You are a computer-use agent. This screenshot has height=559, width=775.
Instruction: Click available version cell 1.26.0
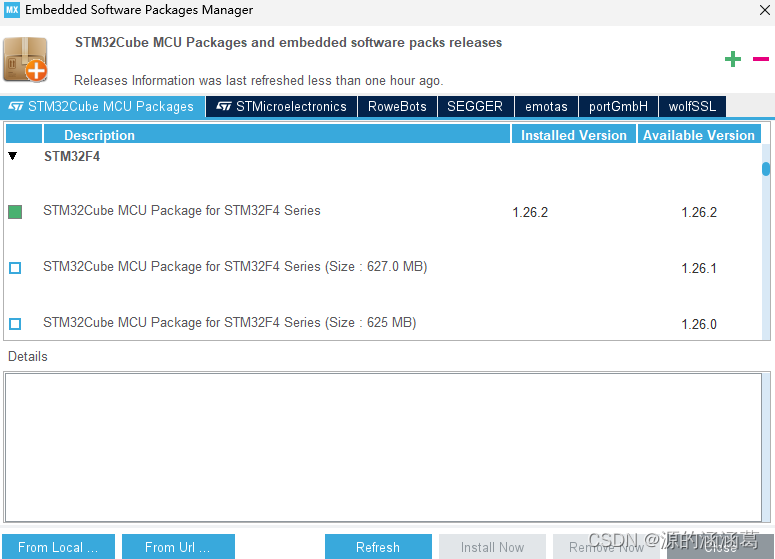[699, 324]
